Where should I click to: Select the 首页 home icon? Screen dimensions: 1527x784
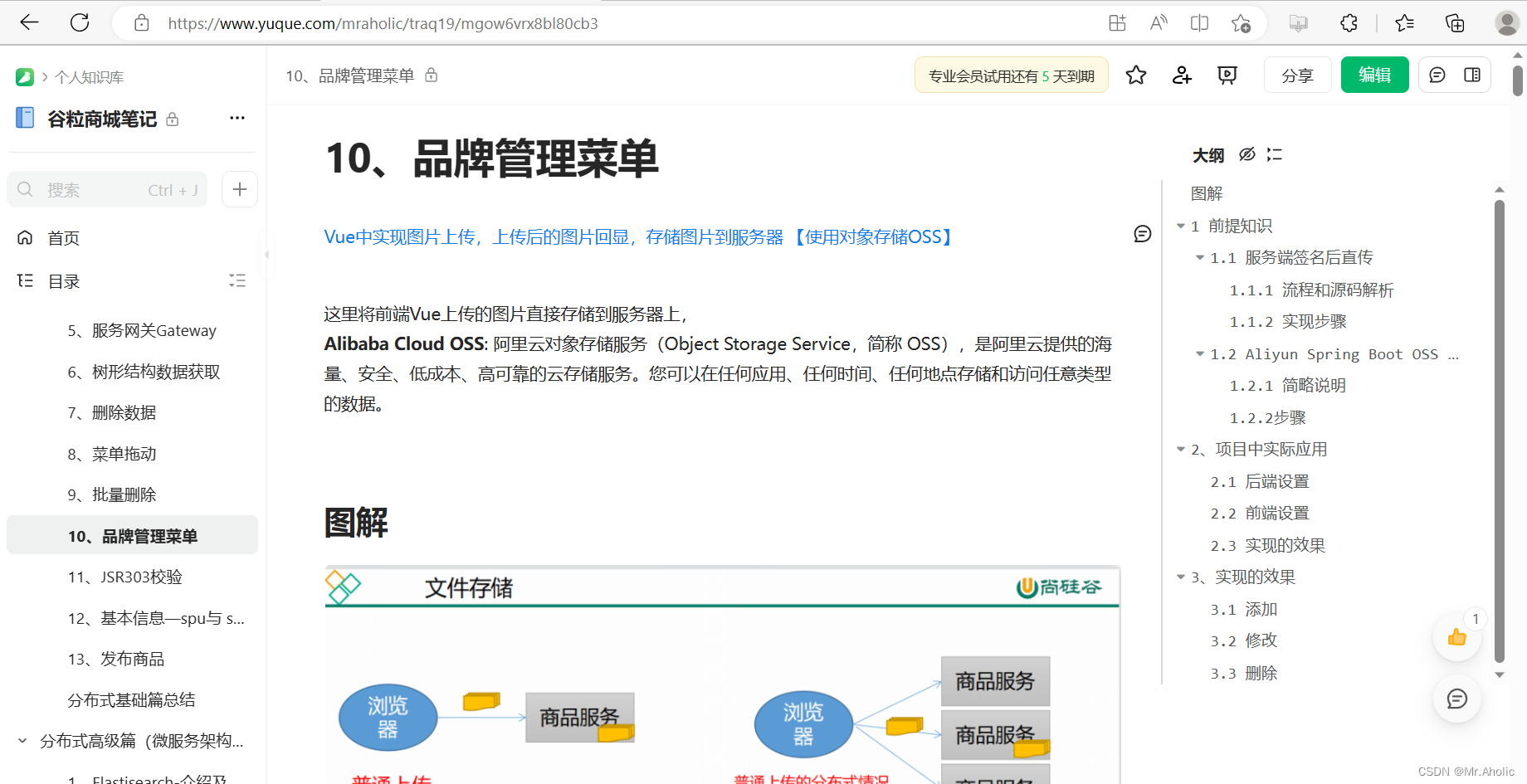click(x=25, y=237)
